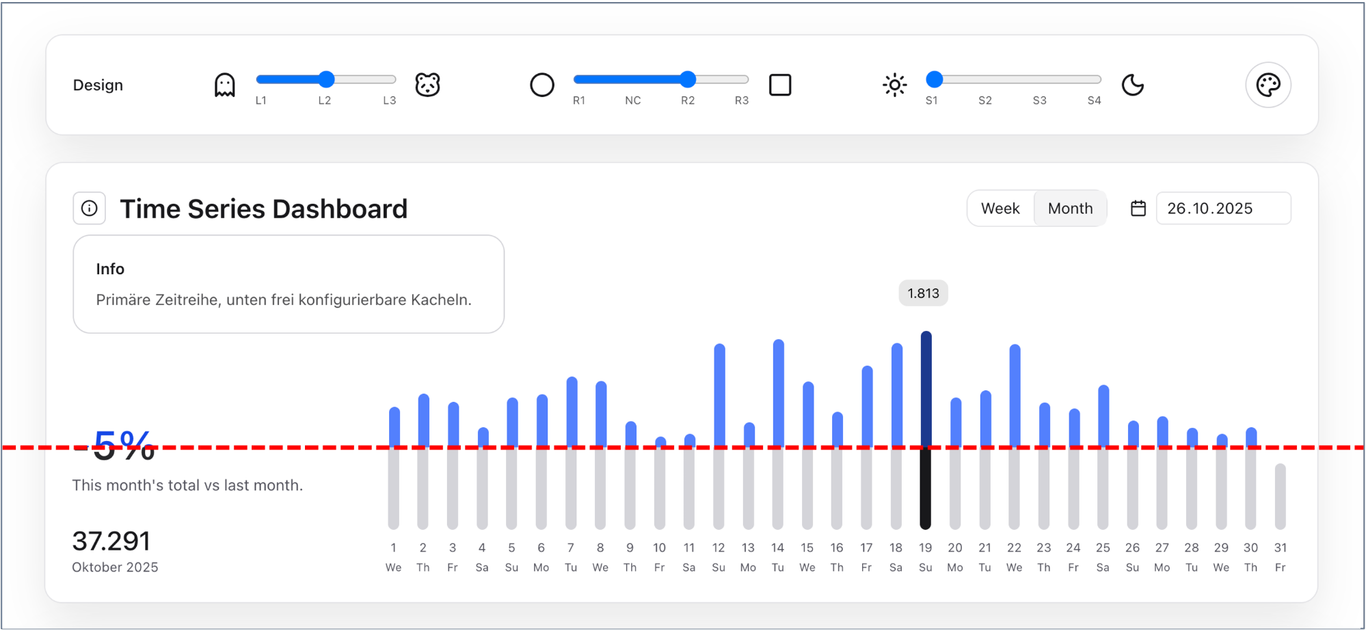
Task: Open the calendar icon date picker
Action: click(x=1138, y=209)
